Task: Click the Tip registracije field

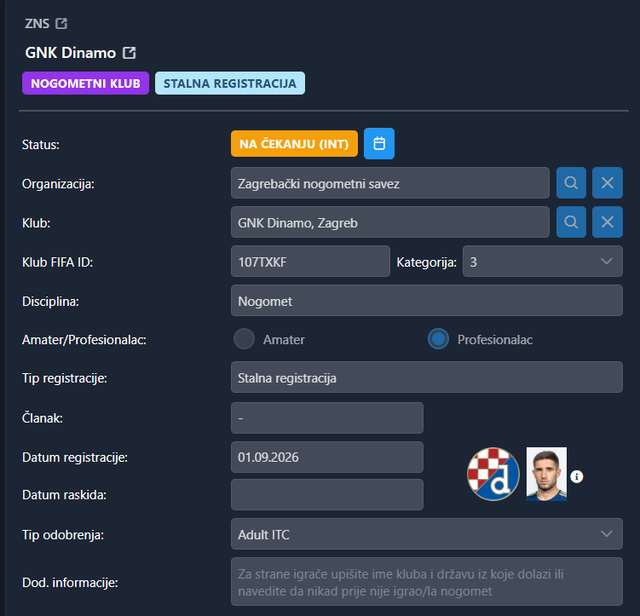Action: [x=427, y=377]
